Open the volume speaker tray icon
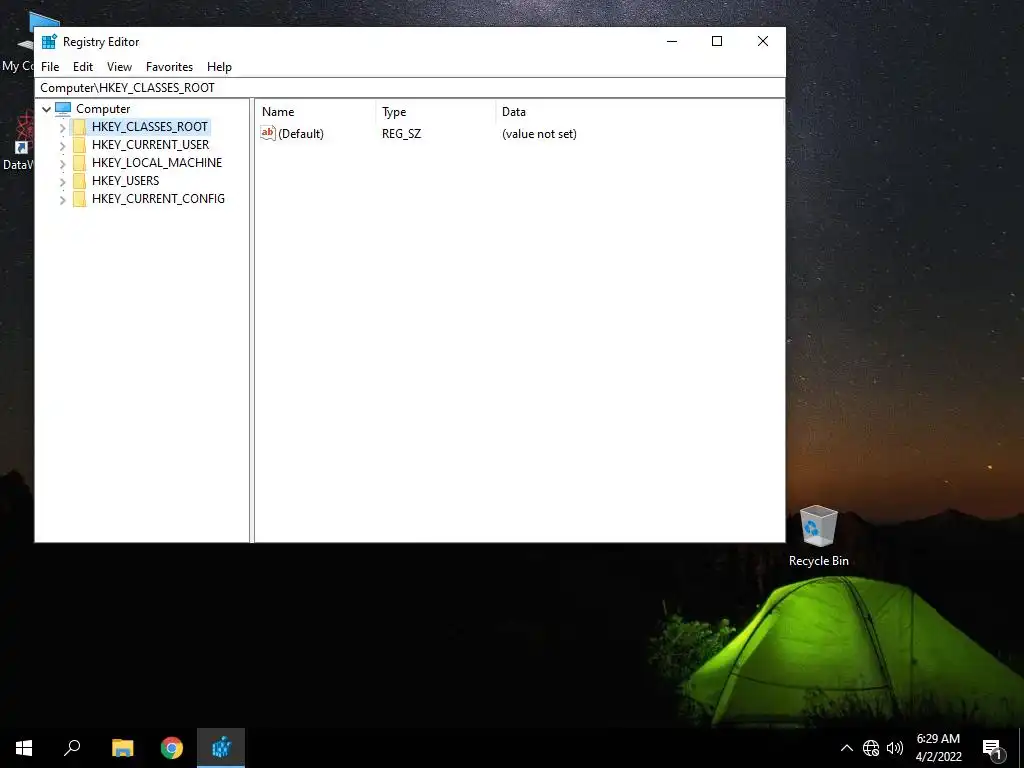This screenshot has width=1024, height=768. pyautogui.click(x=895, y=748)
